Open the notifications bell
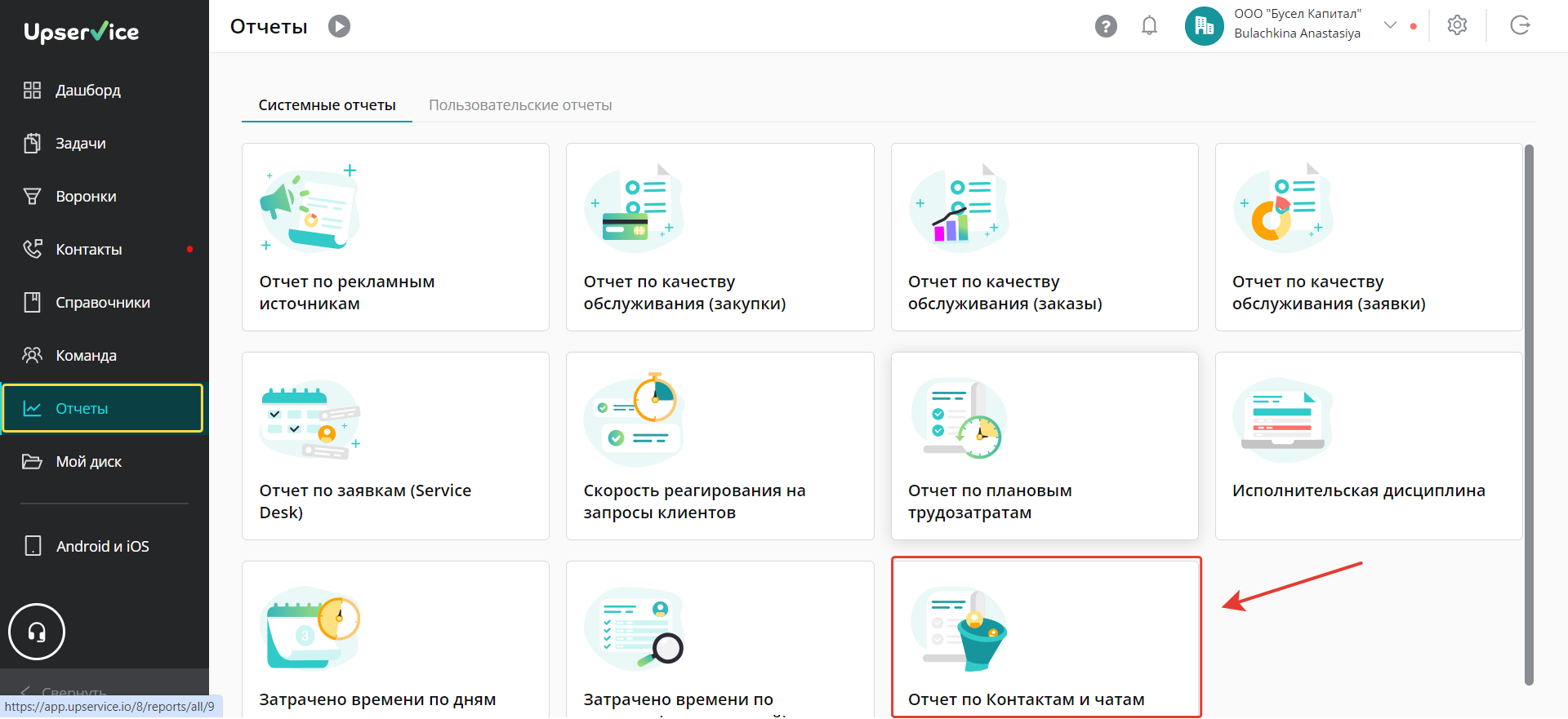1568x719 pixels. click(x=1149, y=26)
